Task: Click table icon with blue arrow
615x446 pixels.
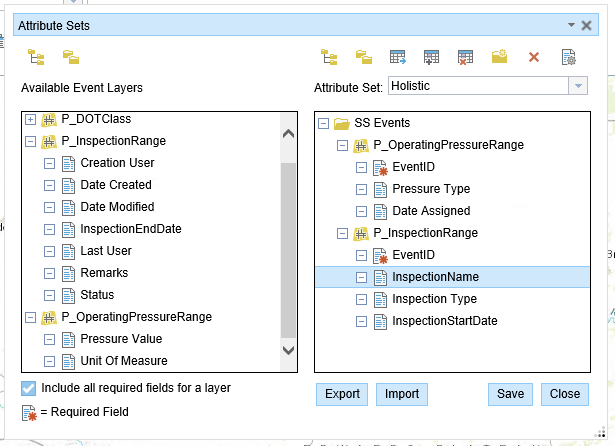Action: coord(397,57)
